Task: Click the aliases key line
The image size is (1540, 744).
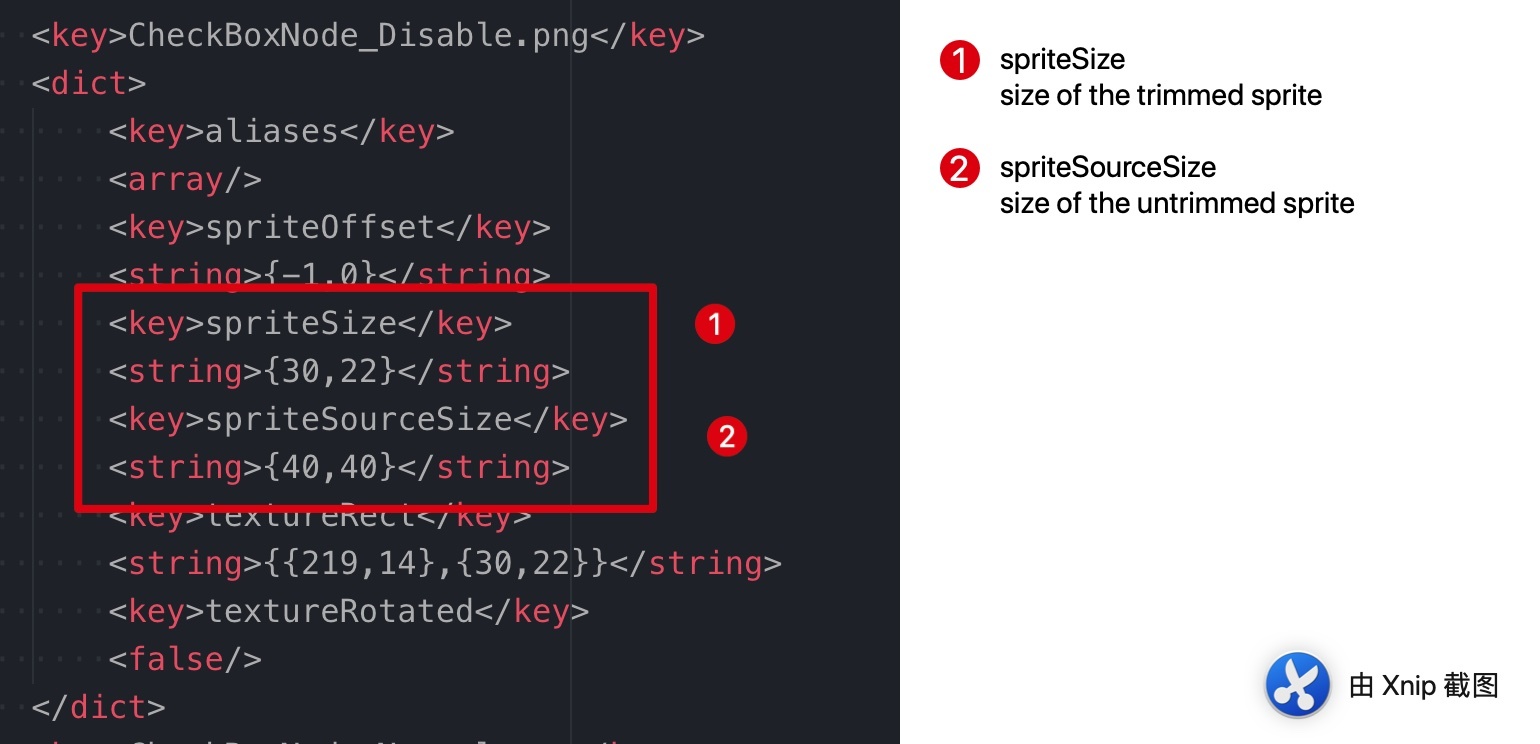Action: click(281, 131)
